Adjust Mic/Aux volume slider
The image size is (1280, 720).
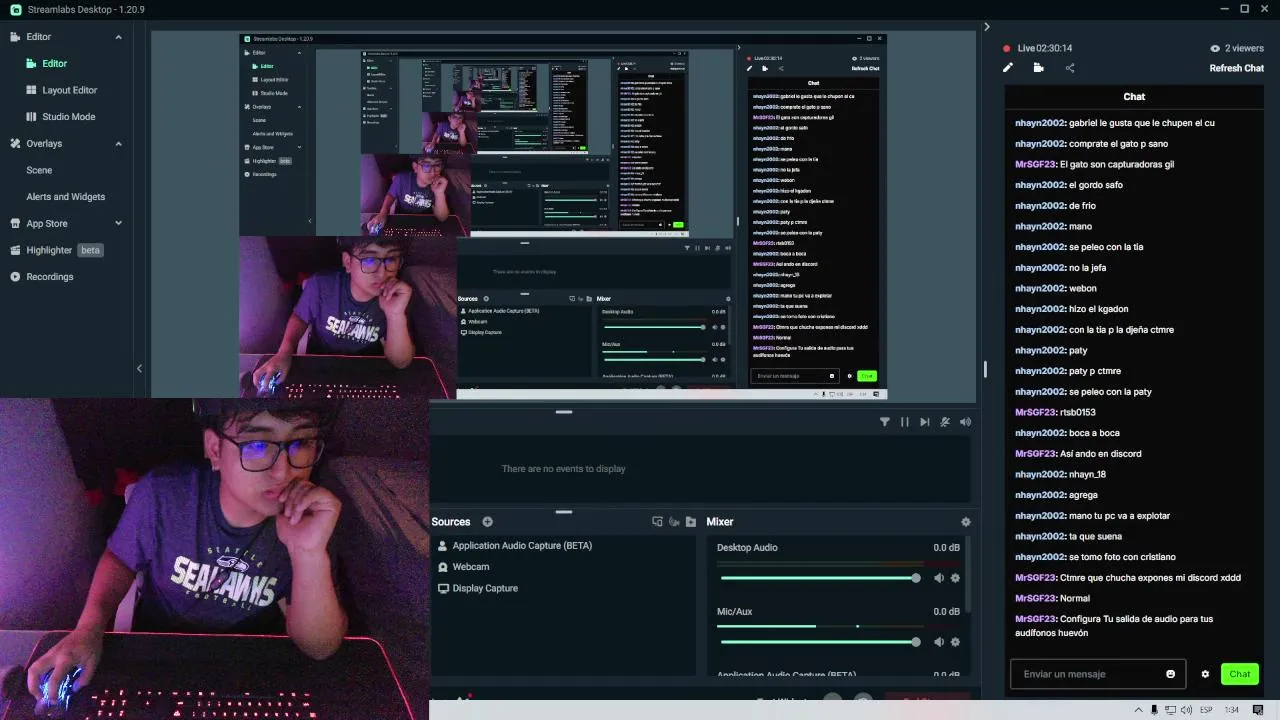(x=818, y=642)
